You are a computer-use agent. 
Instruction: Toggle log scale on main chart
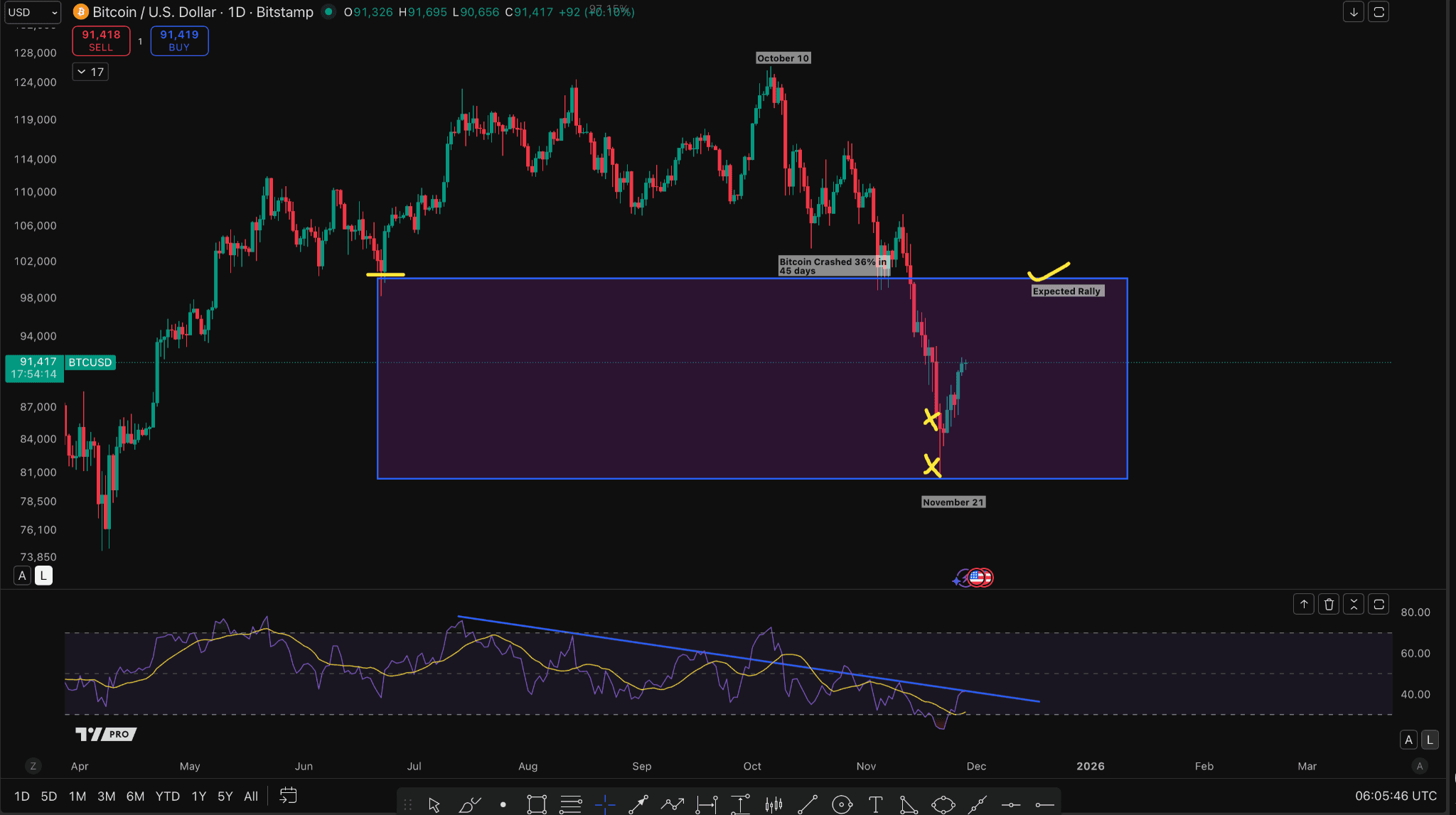tap(43, 576)
